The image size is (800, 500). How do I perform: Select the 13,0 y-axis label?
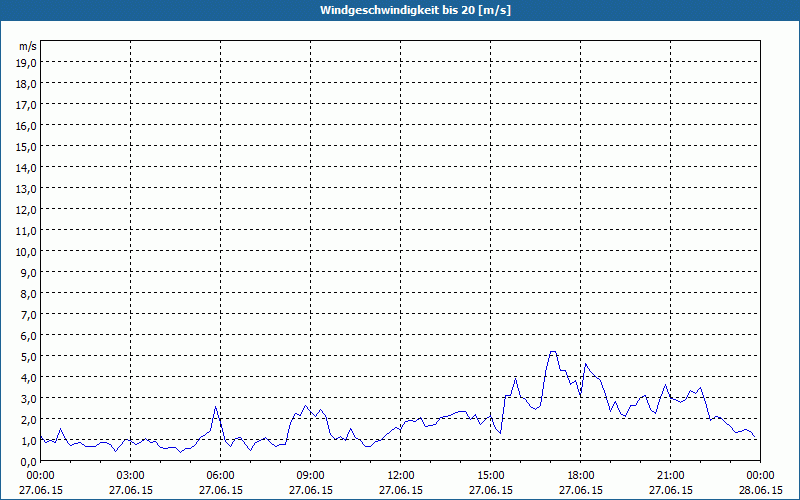tap(28, 189)
